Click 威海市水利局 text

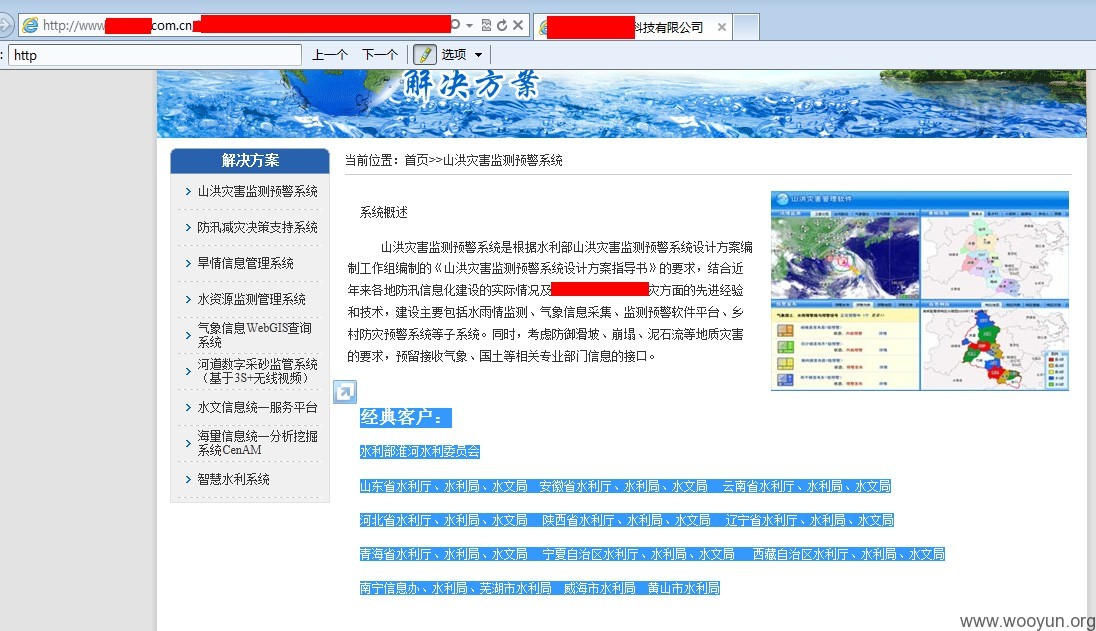pyautogui.click(x=600, y=588)
